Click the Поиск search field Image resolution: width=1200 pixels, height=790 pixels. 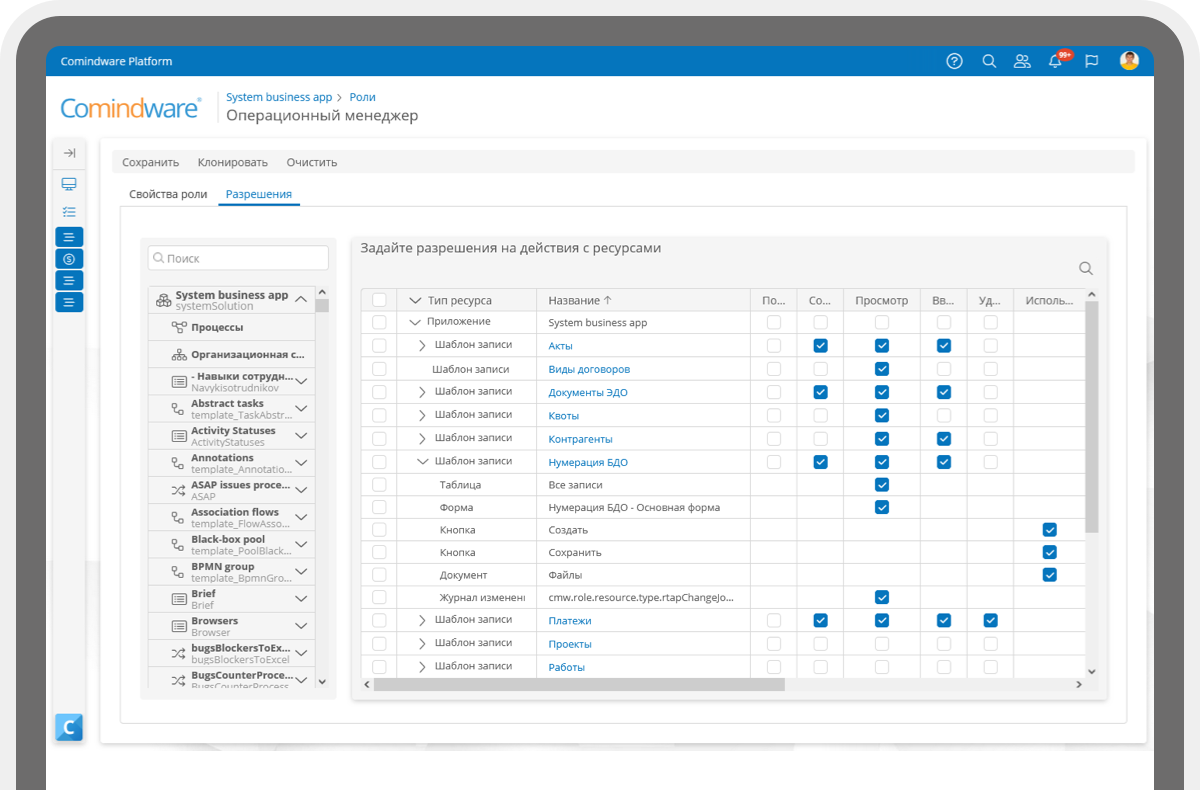(x=238, y=258)
